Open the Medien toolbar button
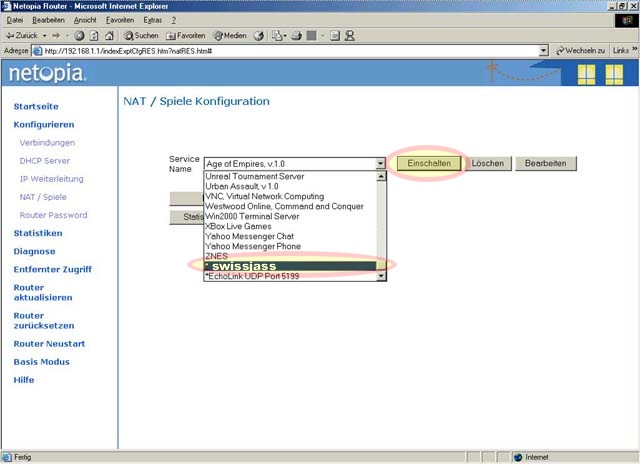Screen dimensions: 640x464 point(230,36)
